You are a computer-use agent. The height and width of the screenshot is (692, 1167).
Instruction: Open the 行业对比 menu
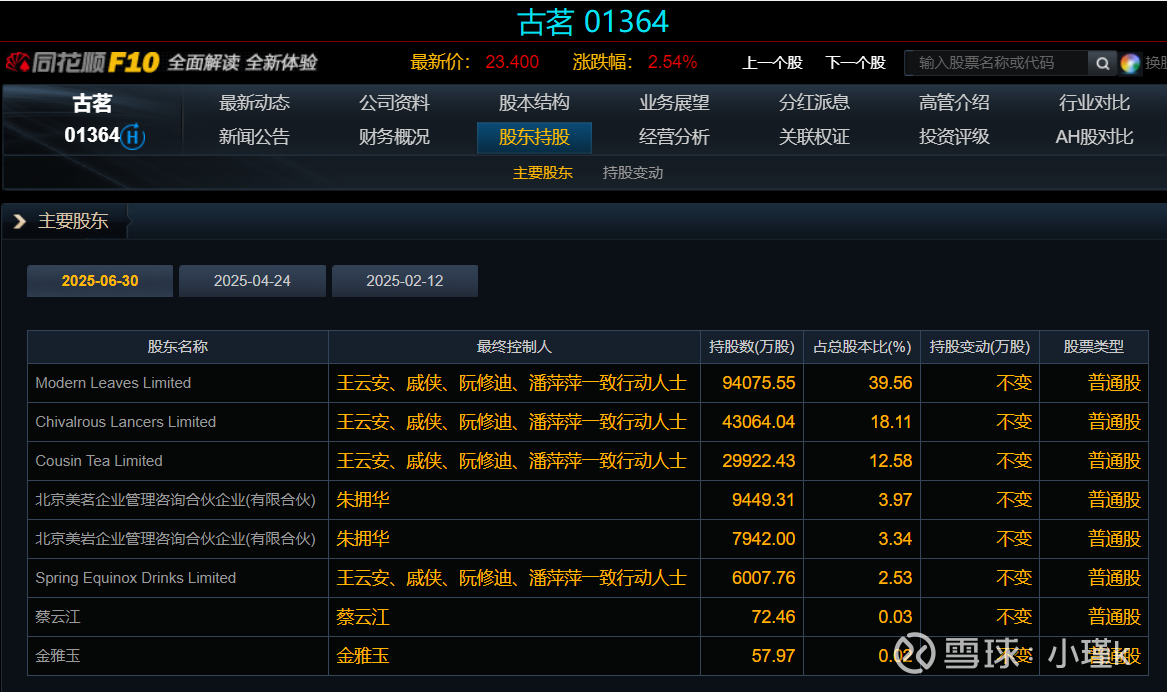pos(1094,103)
